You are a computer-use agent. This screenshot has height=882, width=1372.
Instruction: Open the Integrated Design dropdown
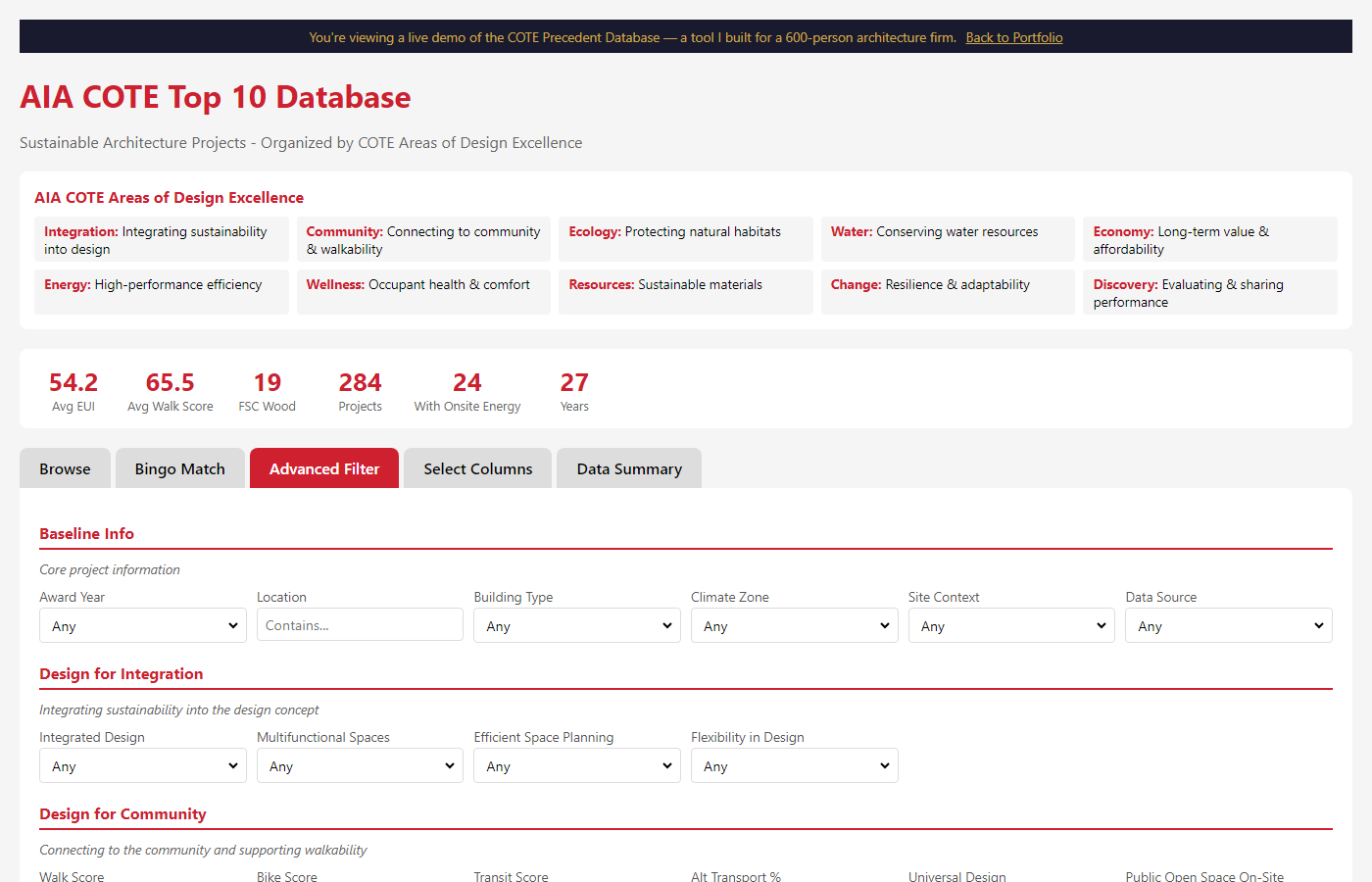pyautogui.click(x=143, y=765)
